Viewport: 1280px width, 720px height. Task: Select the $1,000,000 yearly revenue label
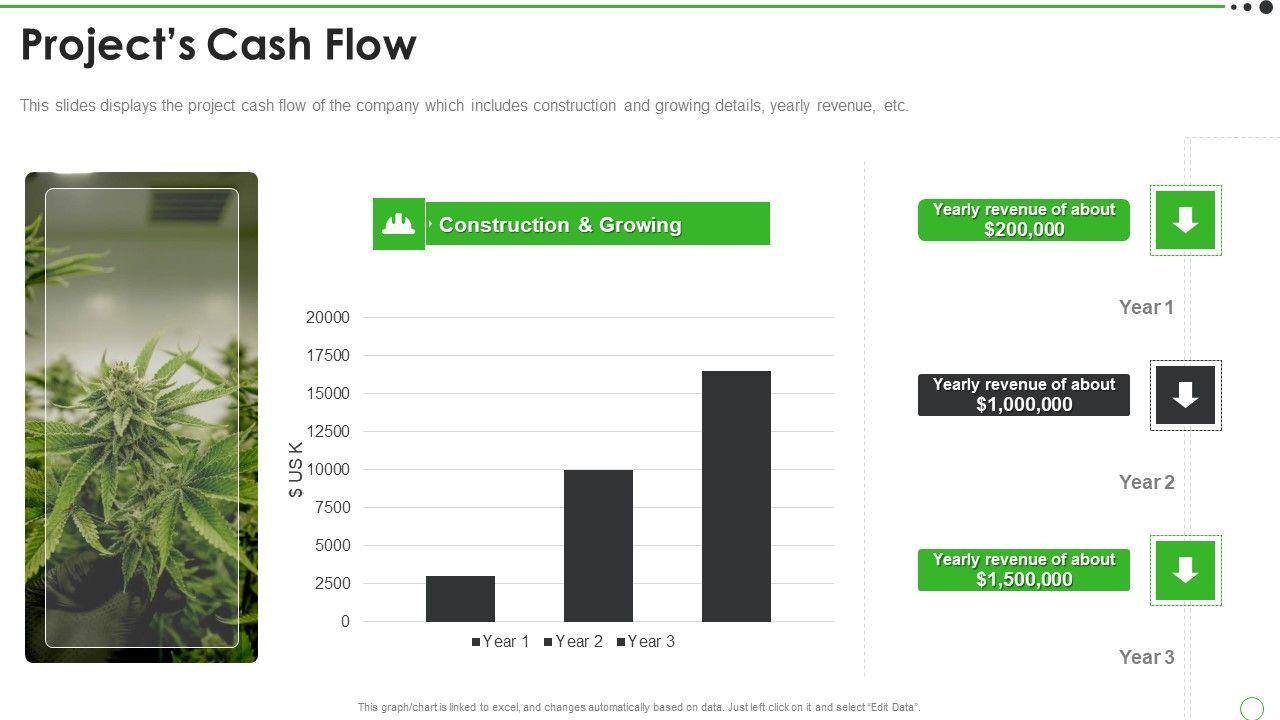pos(1023,395)
